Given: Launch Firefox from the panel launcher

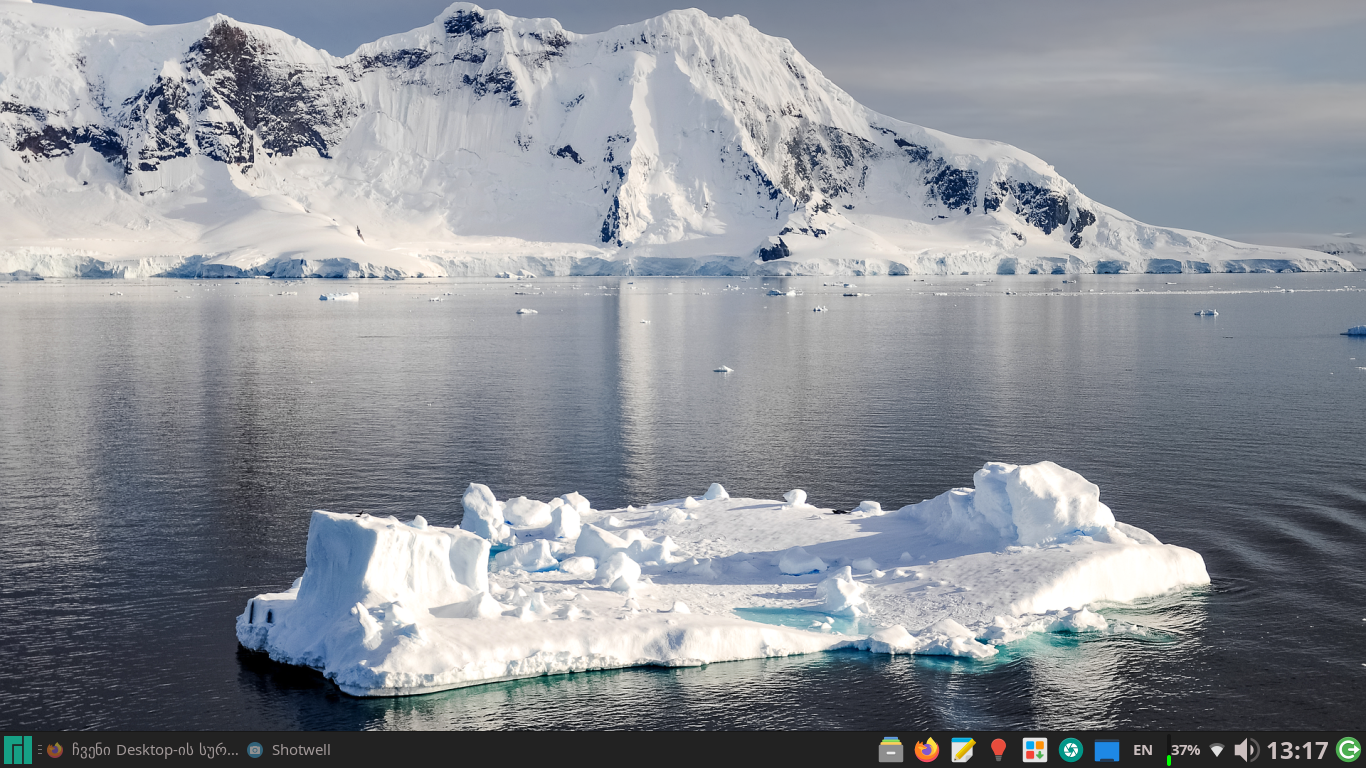Looking at the screenshot, I should [927, 750].
